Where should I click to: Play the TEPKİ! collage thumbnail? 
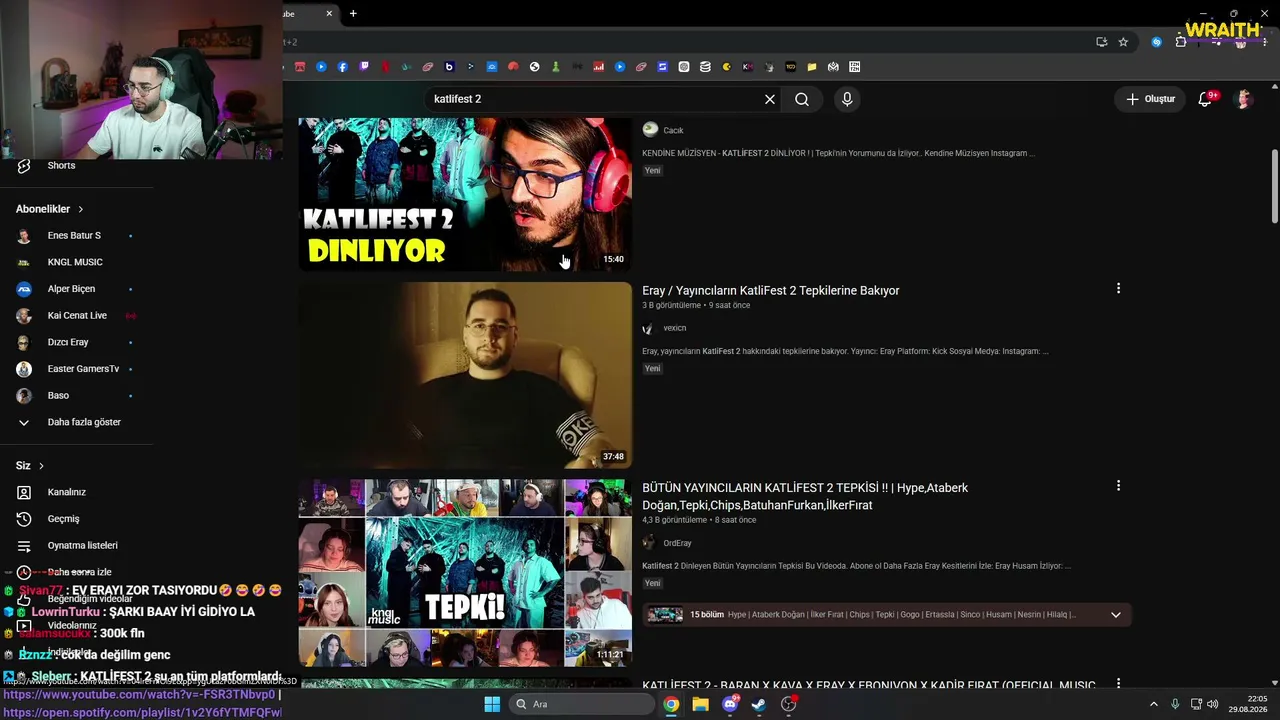pos(465,573)
